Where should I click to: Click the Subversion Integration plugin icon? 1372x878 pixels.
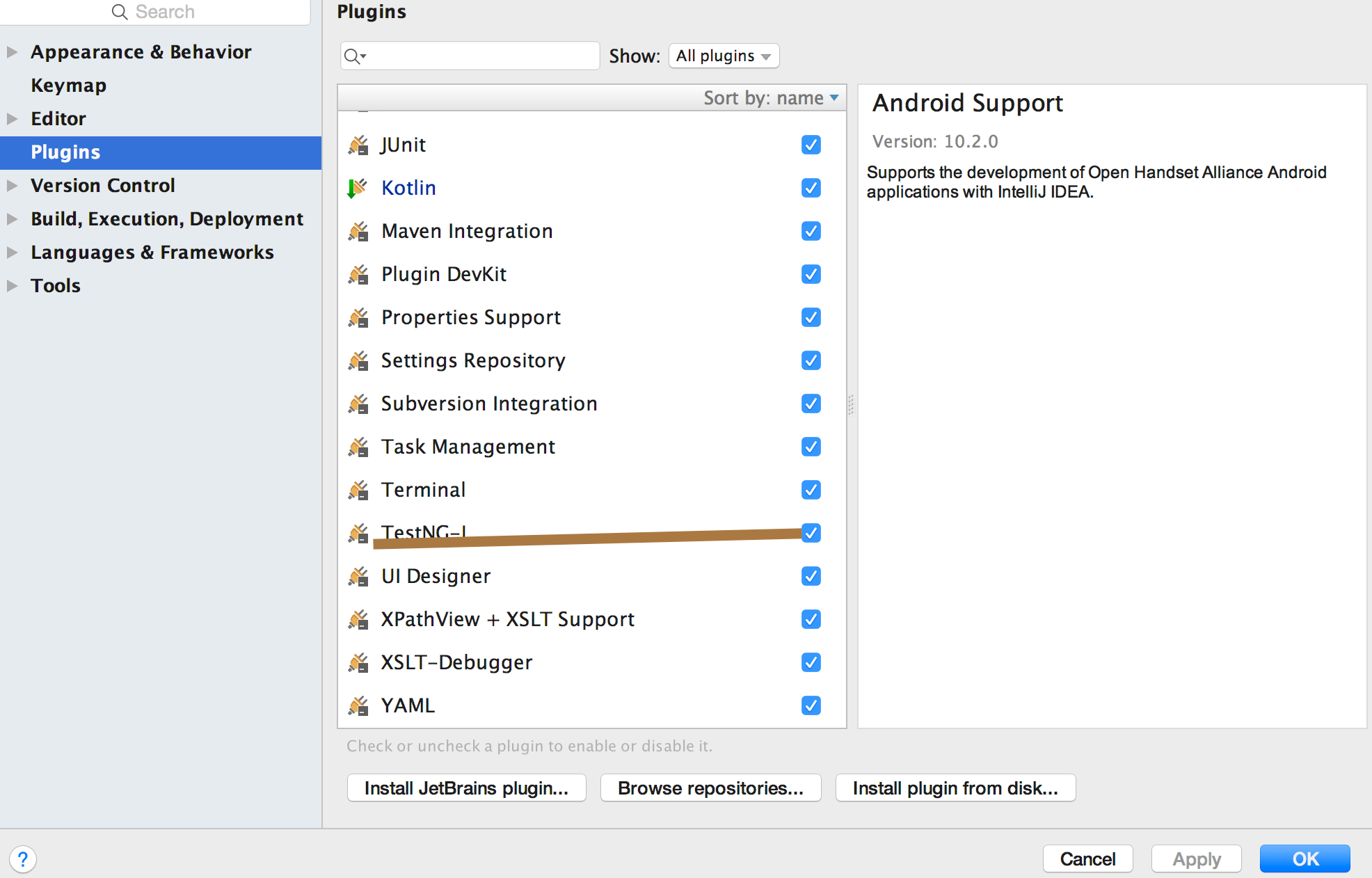[x=358, y=404]
